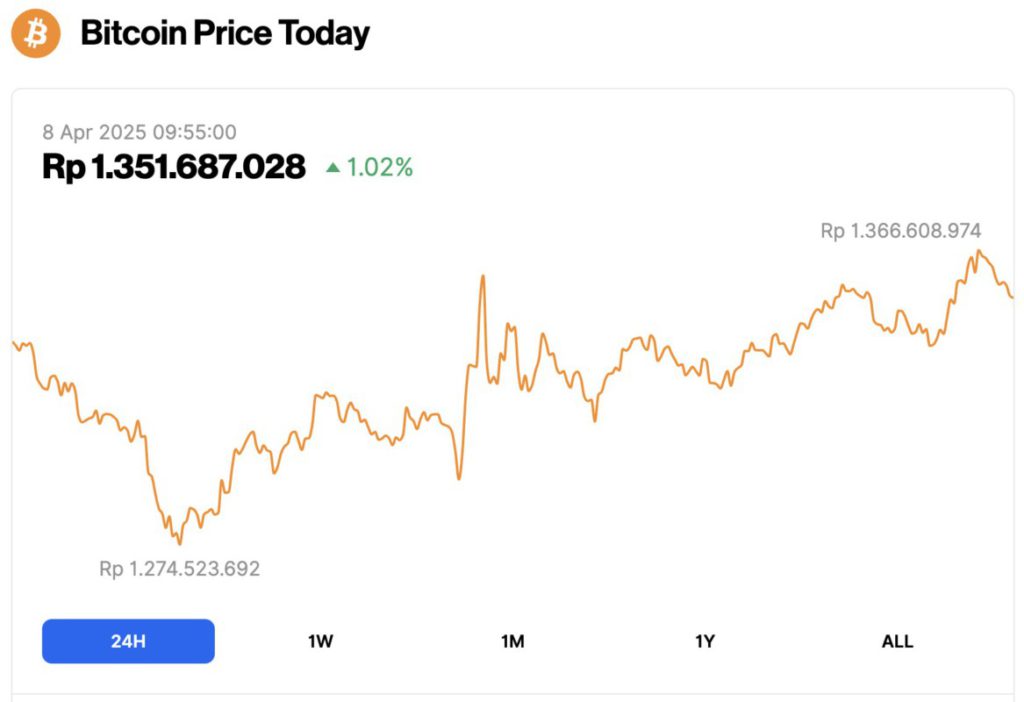Click the Rp currency prefix of the current price
The height and width of the screenshot is (702, 1024).
click(64, 167)
